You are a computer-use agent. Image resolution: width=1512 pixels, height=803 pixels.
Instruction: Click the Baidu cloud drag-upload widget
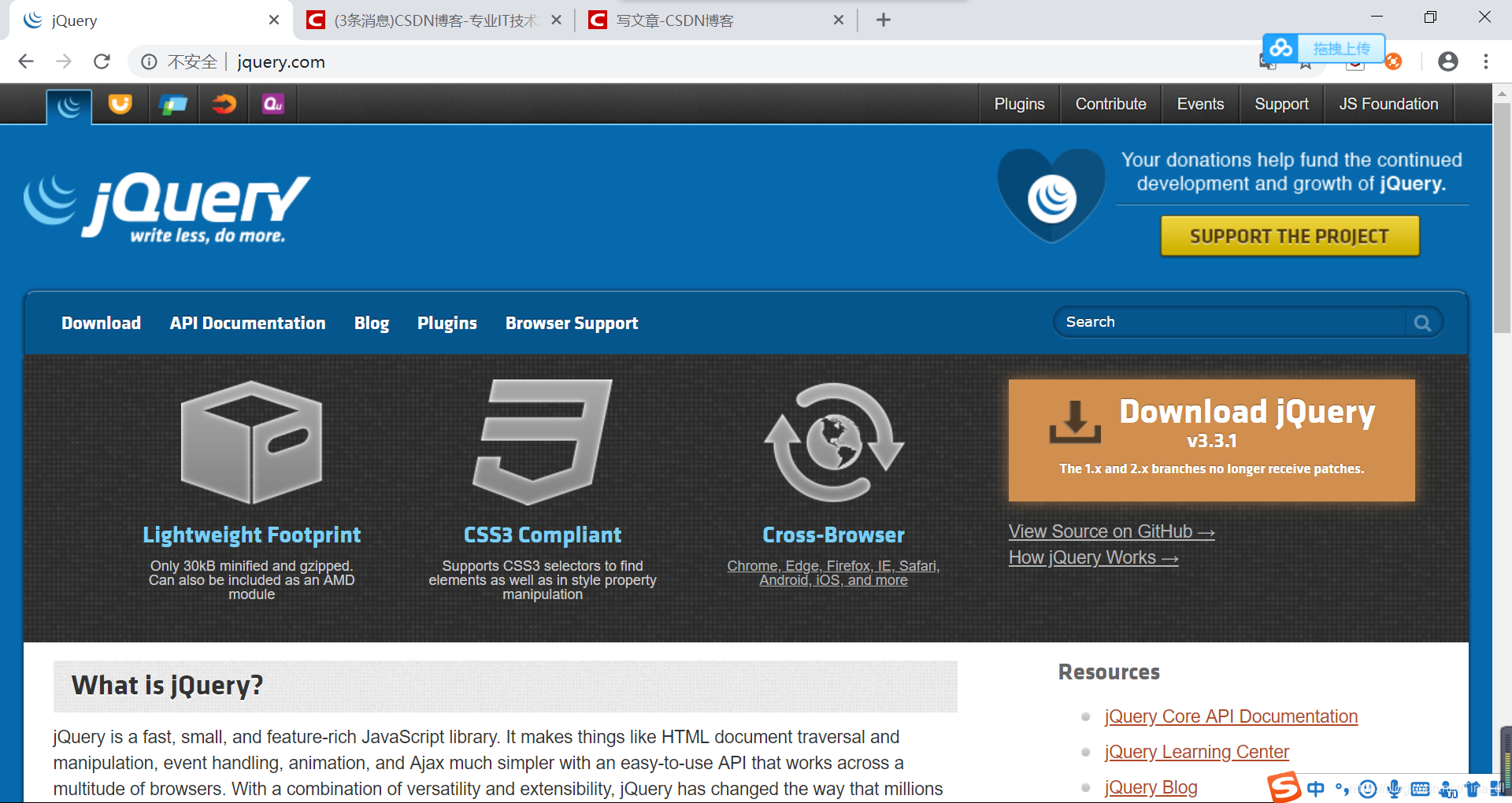1324,49
